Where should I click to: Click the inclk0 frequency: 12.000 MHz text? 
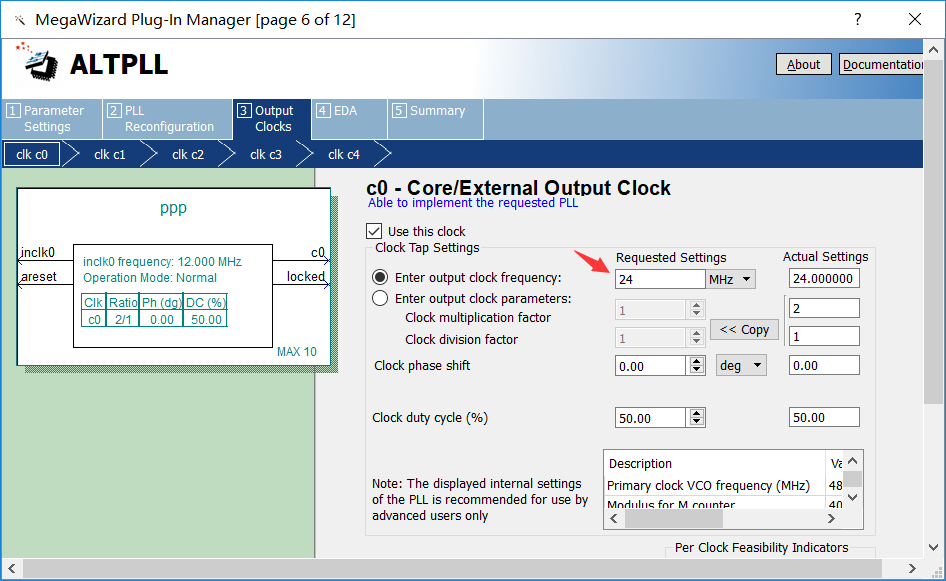(x=162, y=262)
